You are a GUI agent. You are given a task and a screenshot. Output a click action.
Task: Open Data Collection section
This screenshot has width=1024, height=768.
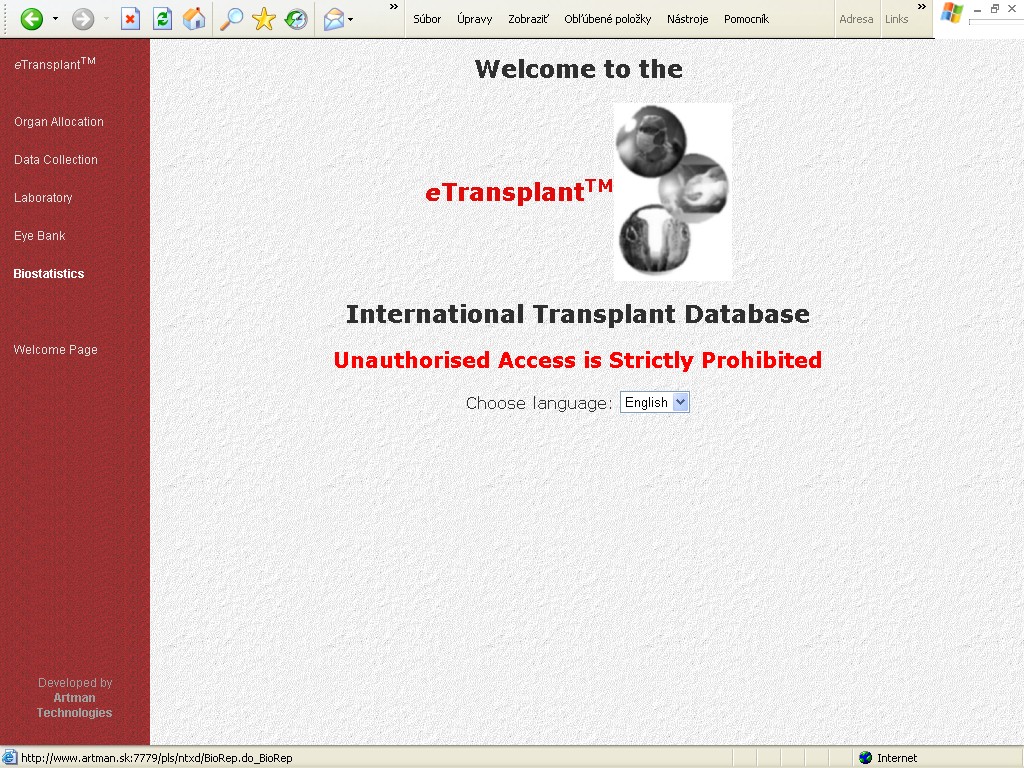[56, 159]
